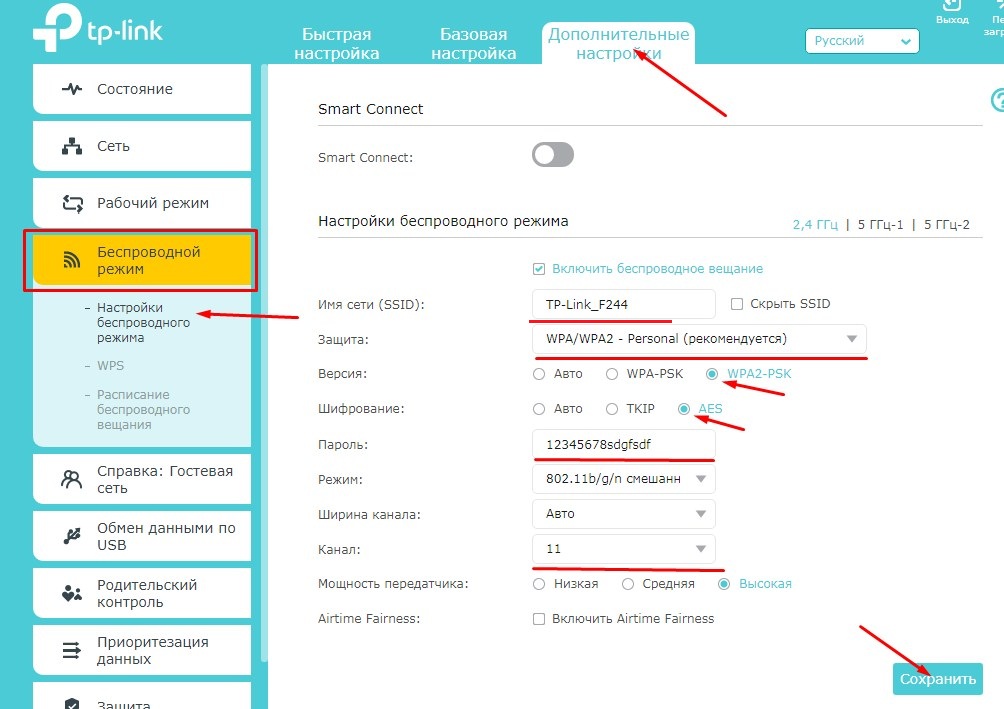Click the Защита shield icon
The width and height of the screenshot is (1004, 709).
point(72,703)
